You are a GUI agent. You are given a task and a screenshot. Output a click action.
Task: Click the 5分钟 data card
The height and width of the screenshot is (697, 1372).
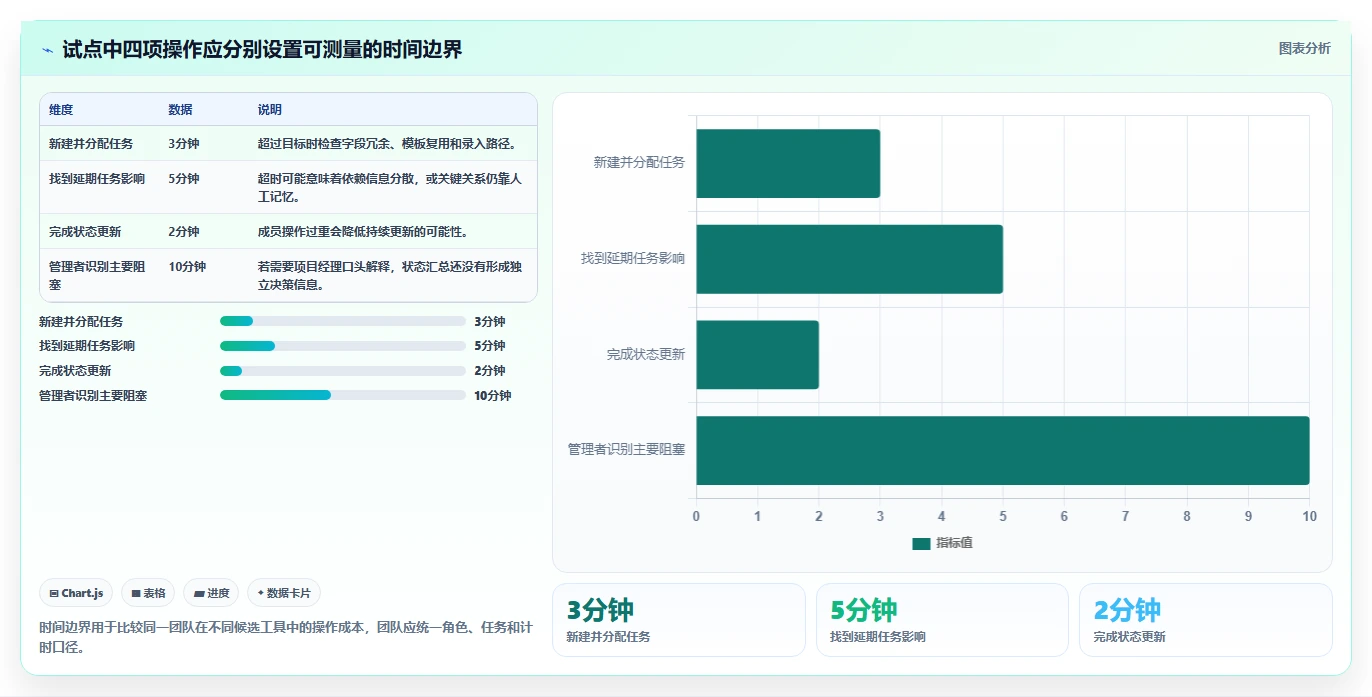(x=942, y=620)
